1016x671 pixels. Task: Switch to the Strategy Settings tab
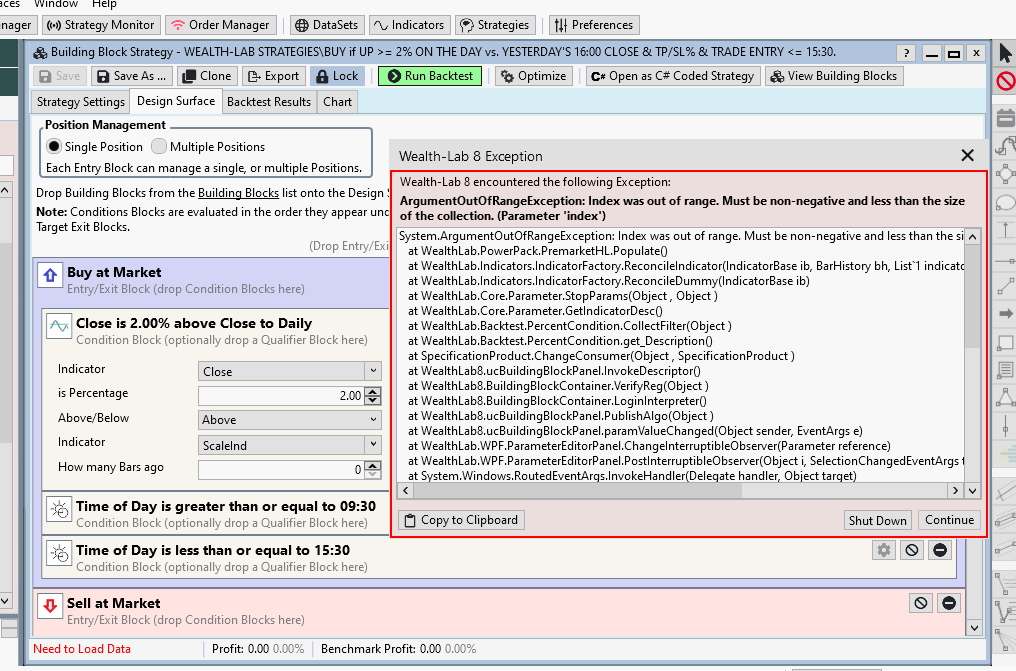81,102
